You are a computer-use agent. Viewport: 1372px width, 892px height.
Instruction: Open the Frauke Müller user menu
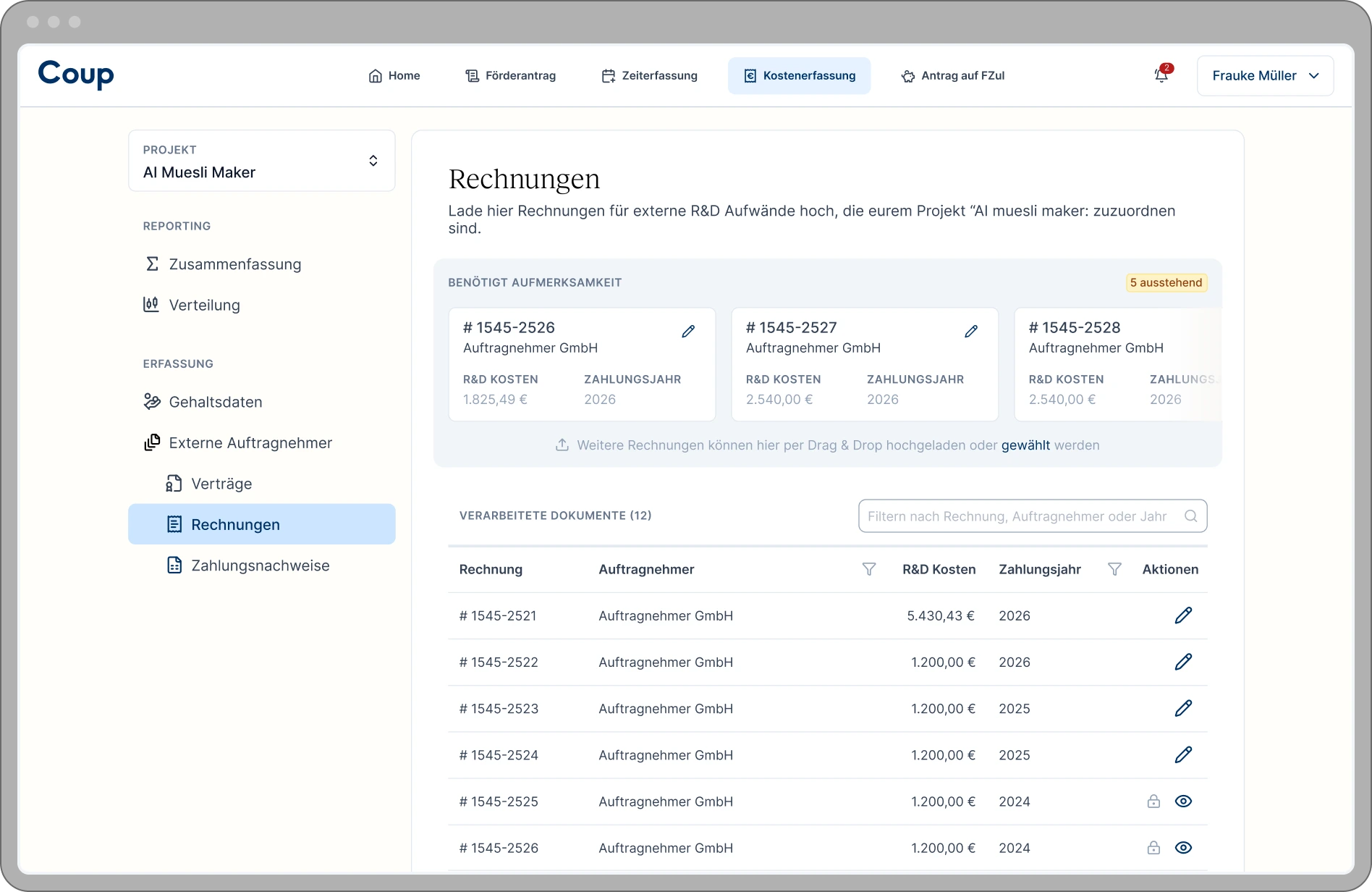coord(1265,76)
